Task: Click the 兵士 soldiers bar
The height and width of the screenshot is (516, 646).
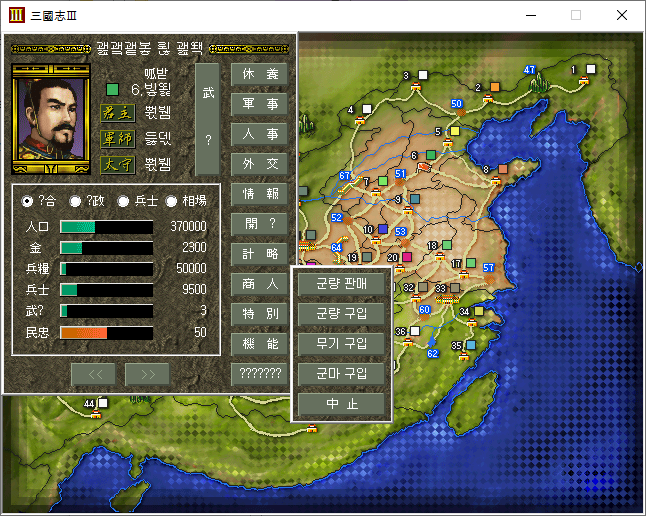Action: (x=107, y=290)
